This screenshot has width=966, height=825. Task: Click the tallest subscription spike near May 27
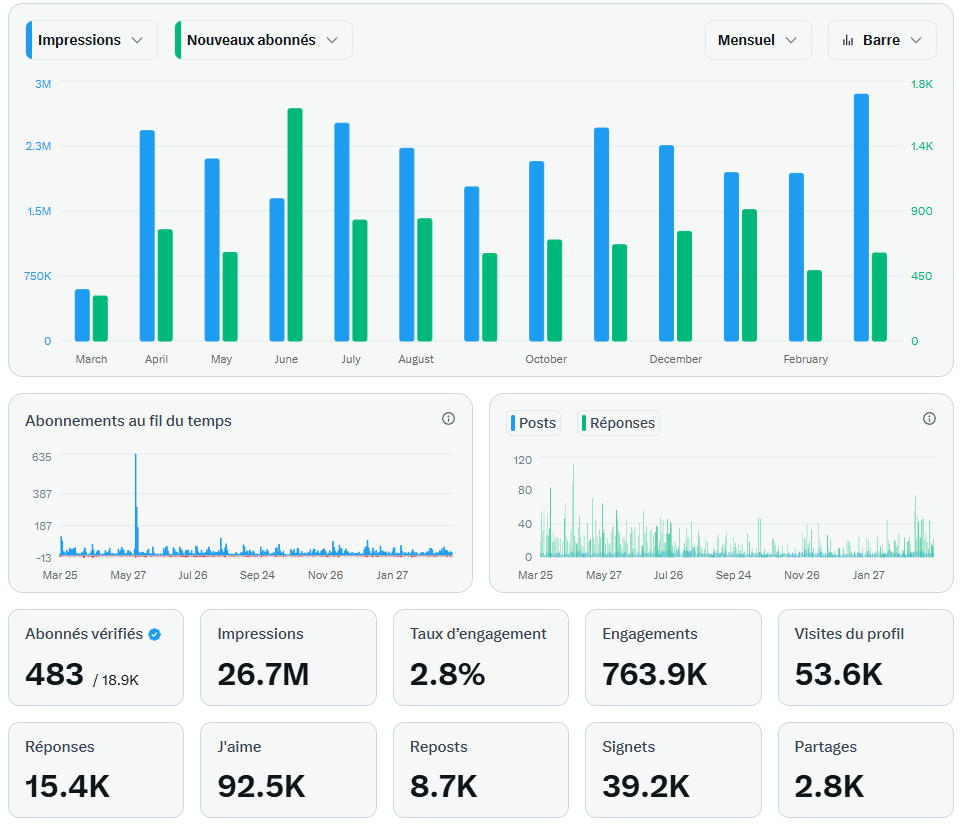point(136,504)
